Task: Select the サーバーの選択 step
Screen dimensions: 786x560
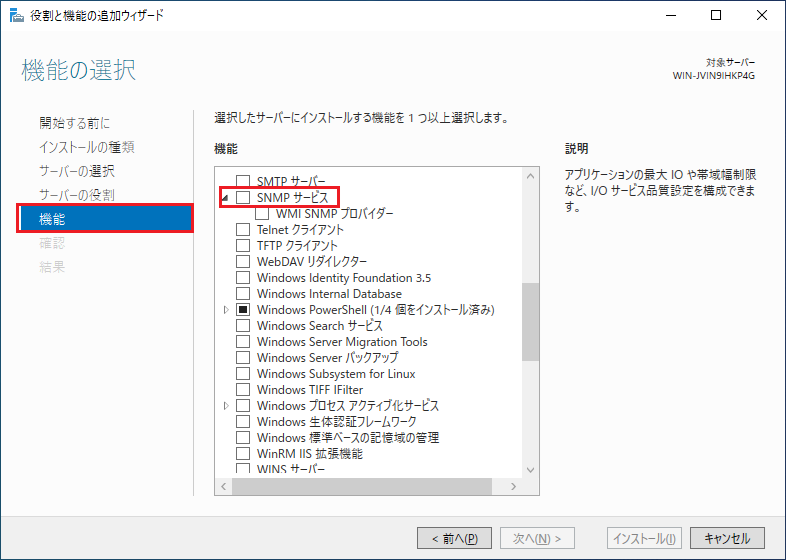Action: (x=77, y=171)
